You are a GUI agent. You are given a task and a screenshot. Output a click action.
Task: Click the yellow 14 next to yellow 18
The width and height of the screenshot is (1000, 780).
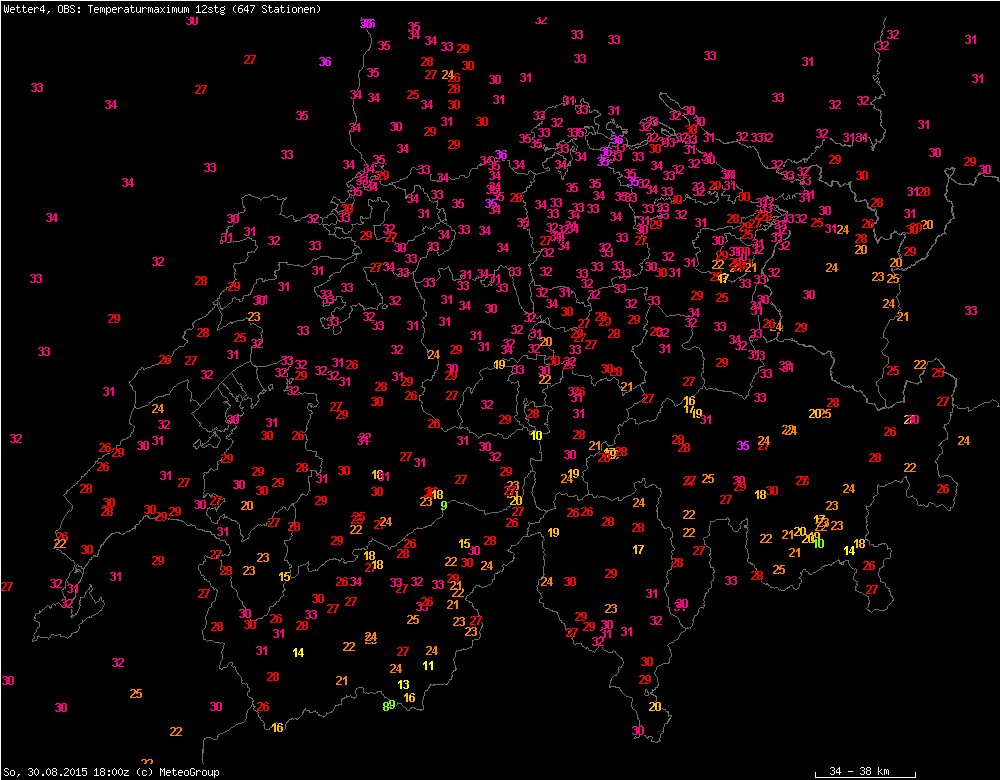coord(849,551)
